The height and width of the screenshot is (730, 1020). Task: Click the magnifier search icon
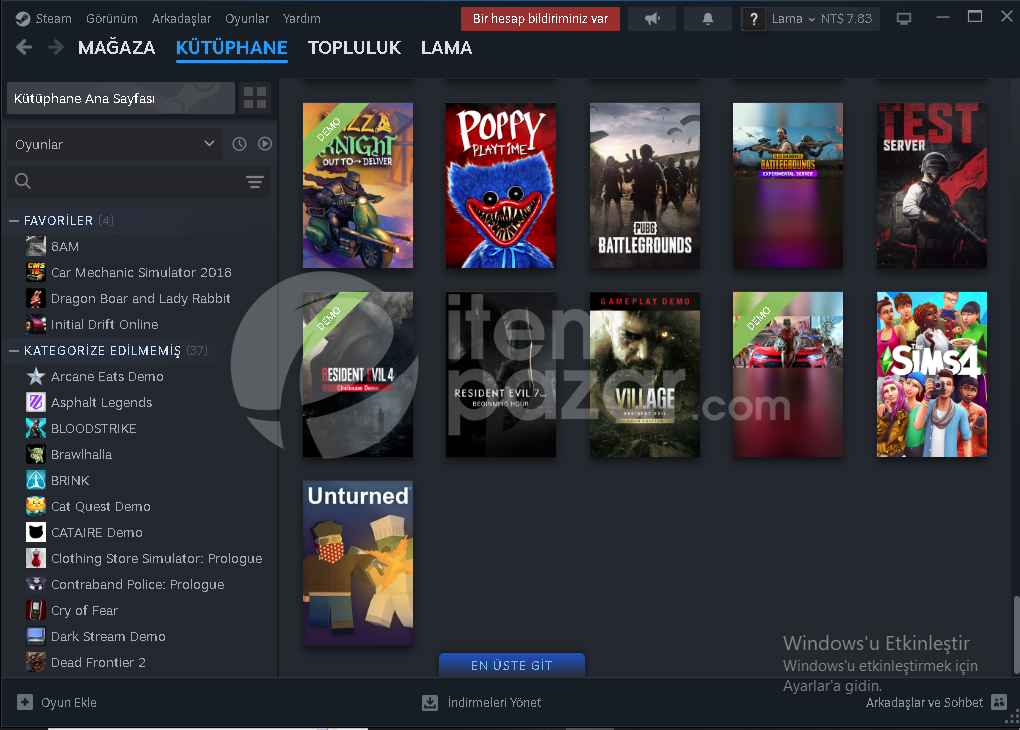coord(23,181)
